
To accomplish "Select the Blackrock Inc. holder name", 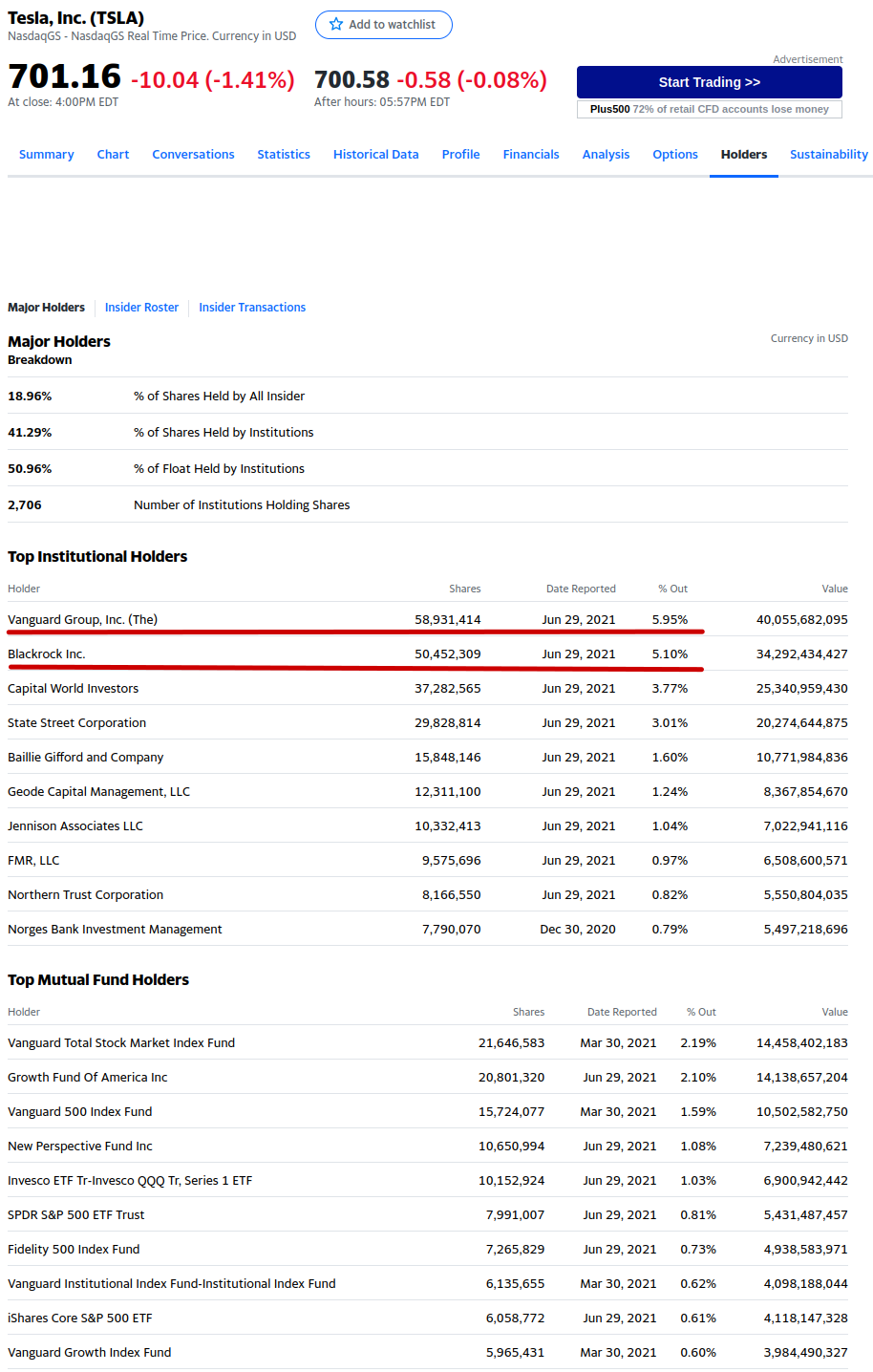I will [46, 654].
